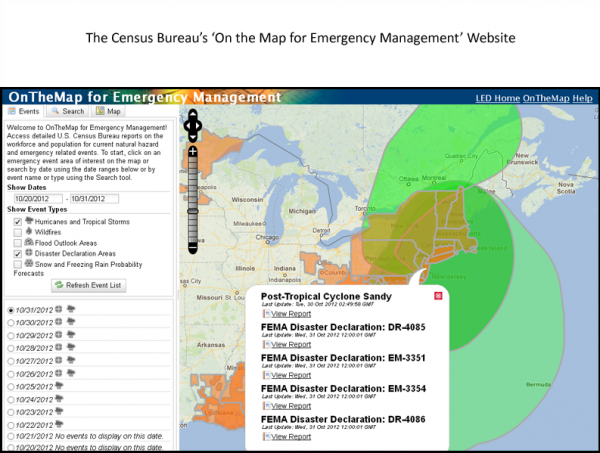Edit the end date field 10/31/2012
The image size is (600, 453).
click(x=95, y=199)
